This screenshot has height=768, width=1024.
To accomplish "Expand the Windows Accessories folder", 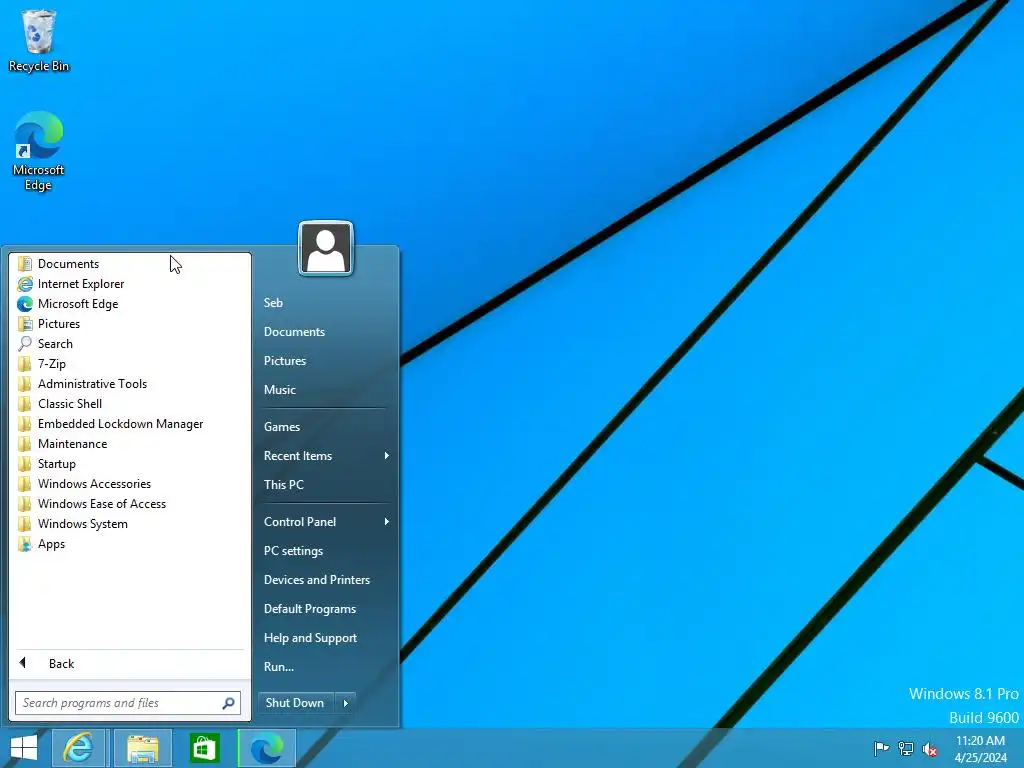I will point(129,484).
